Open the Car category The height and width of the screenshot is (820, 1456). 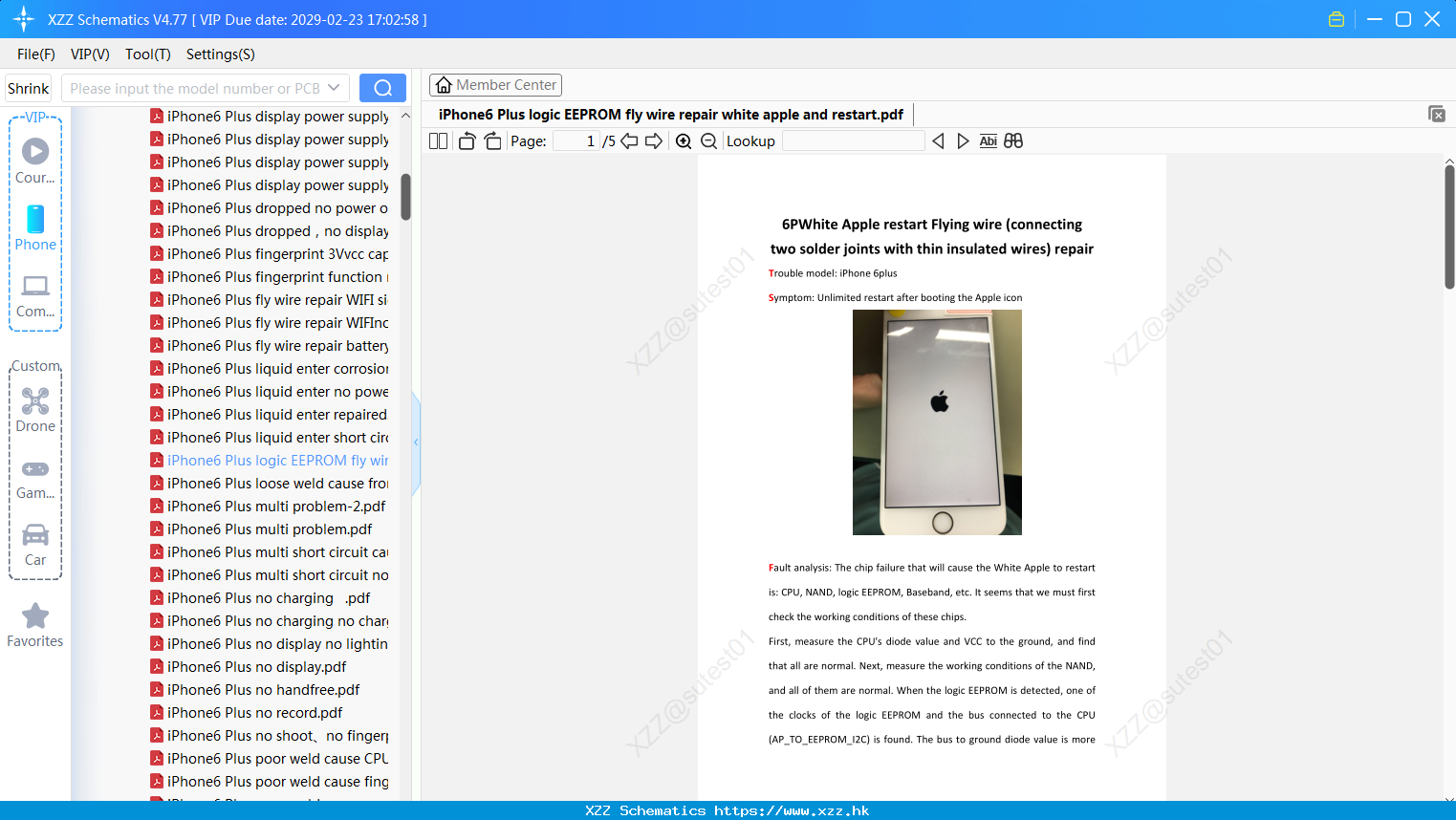[x=35, y=544]
